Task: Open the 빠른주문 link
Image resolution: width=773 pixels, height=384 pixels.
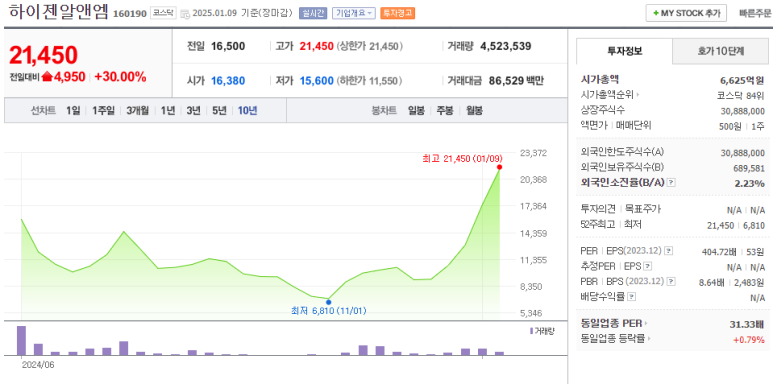Action: click(x=755, y=13)
